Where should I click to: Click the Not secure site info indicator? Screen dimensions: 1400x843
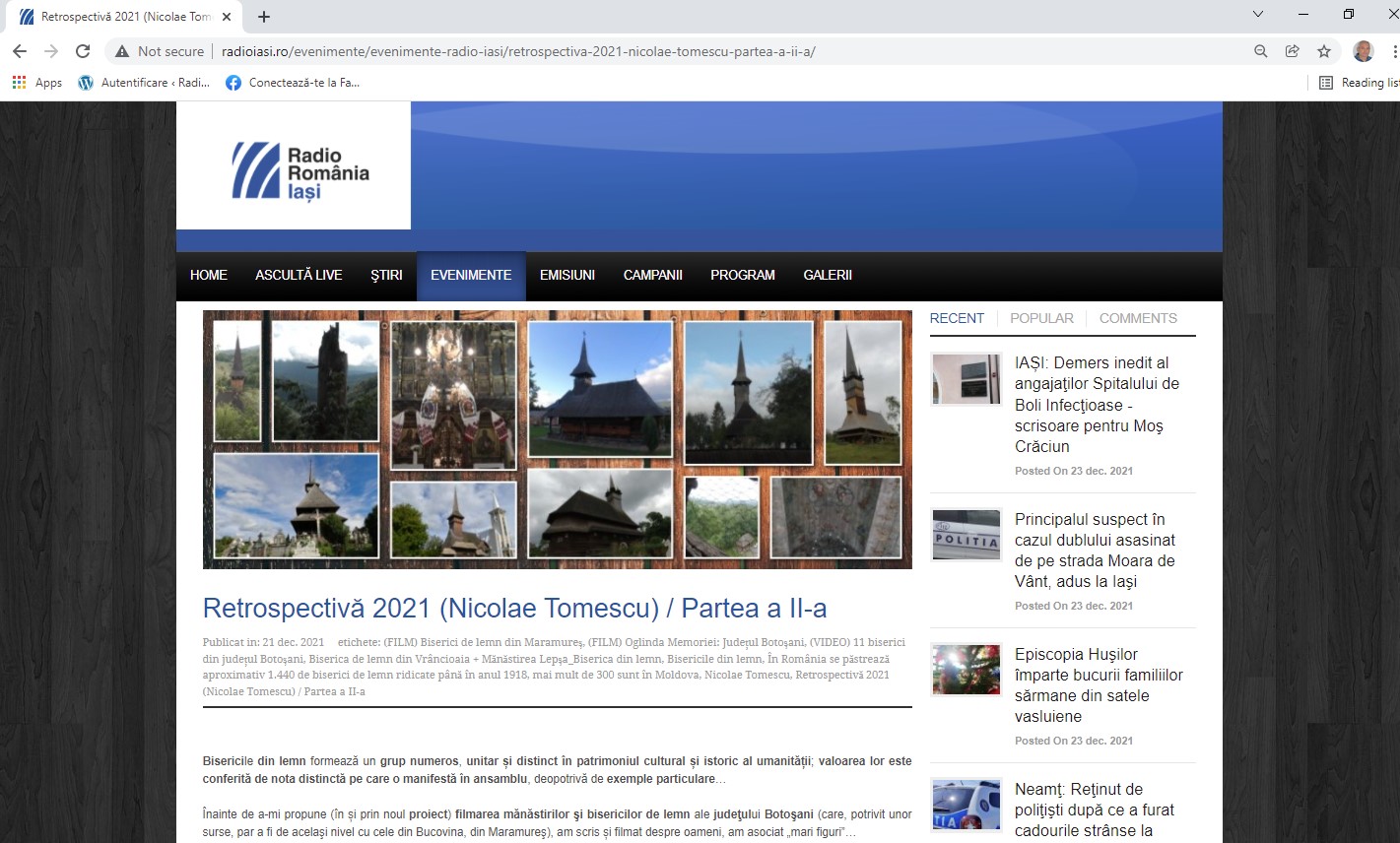pyautogui.click(x=160, y=51)
